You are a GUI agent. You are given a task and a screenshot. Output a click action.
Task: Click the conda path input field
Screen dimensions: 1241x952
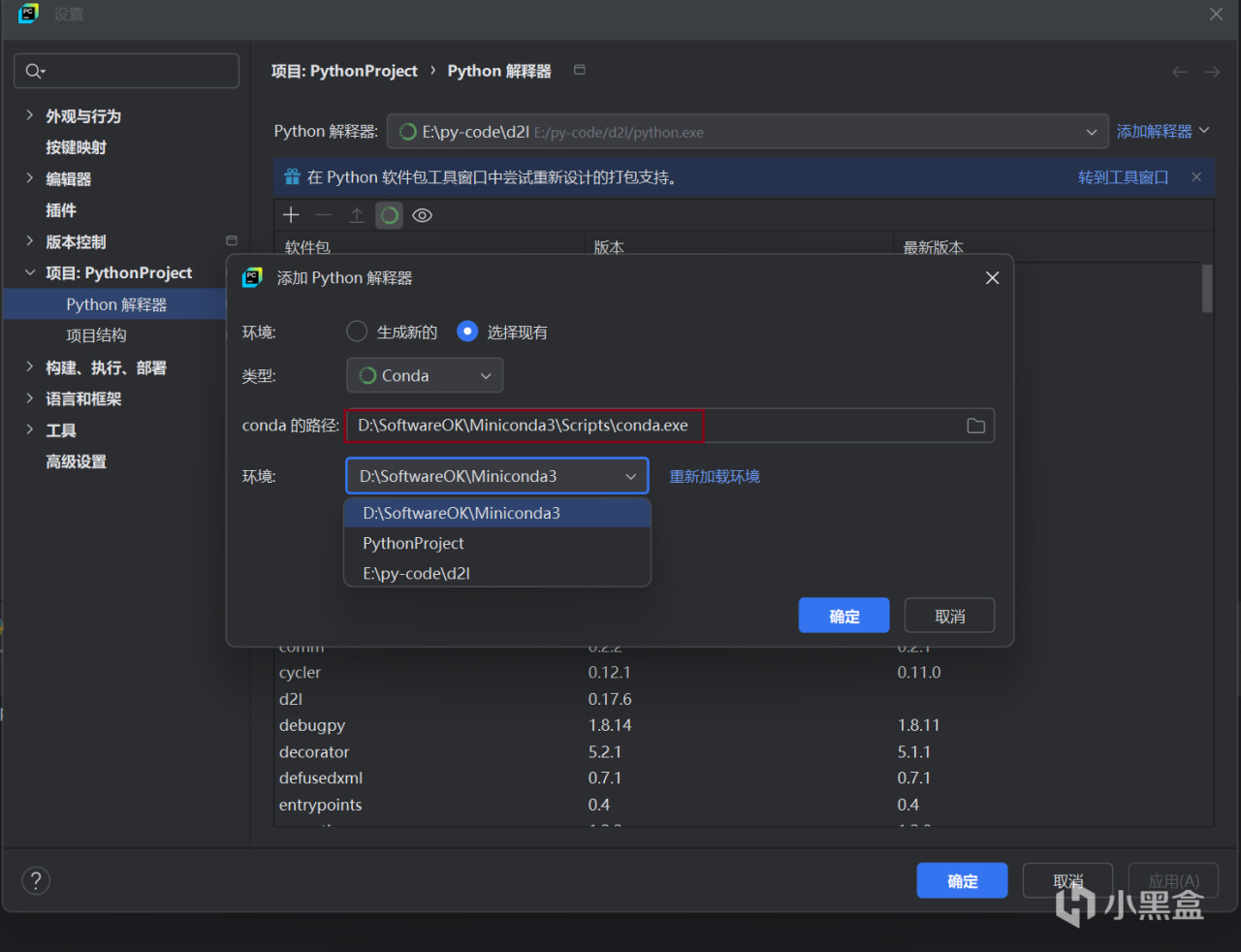pos(670,426)
